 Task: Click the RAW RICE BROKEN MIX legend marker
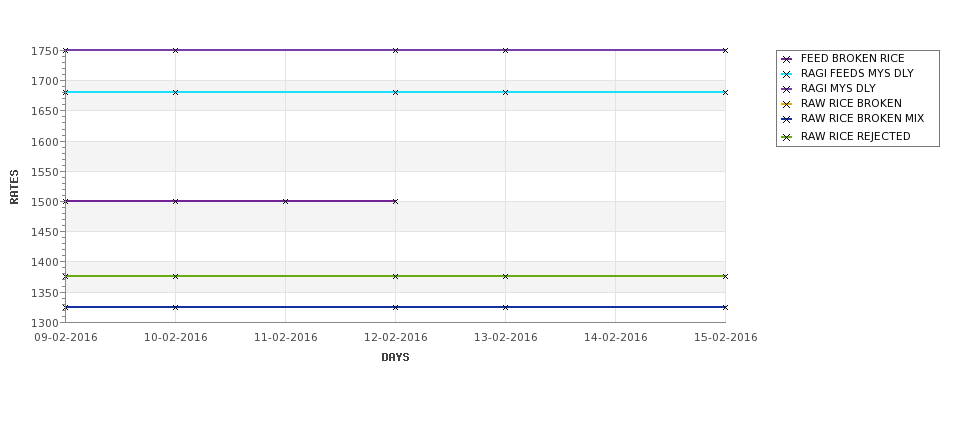click(x=787, y=119)
